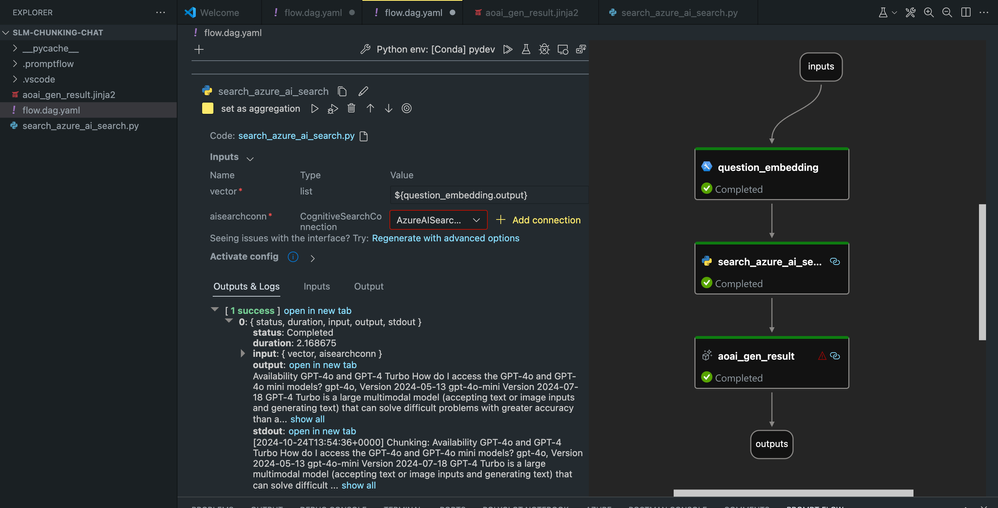
Task: Debug the node with the play-bug icon
Action: click(333, 109)
